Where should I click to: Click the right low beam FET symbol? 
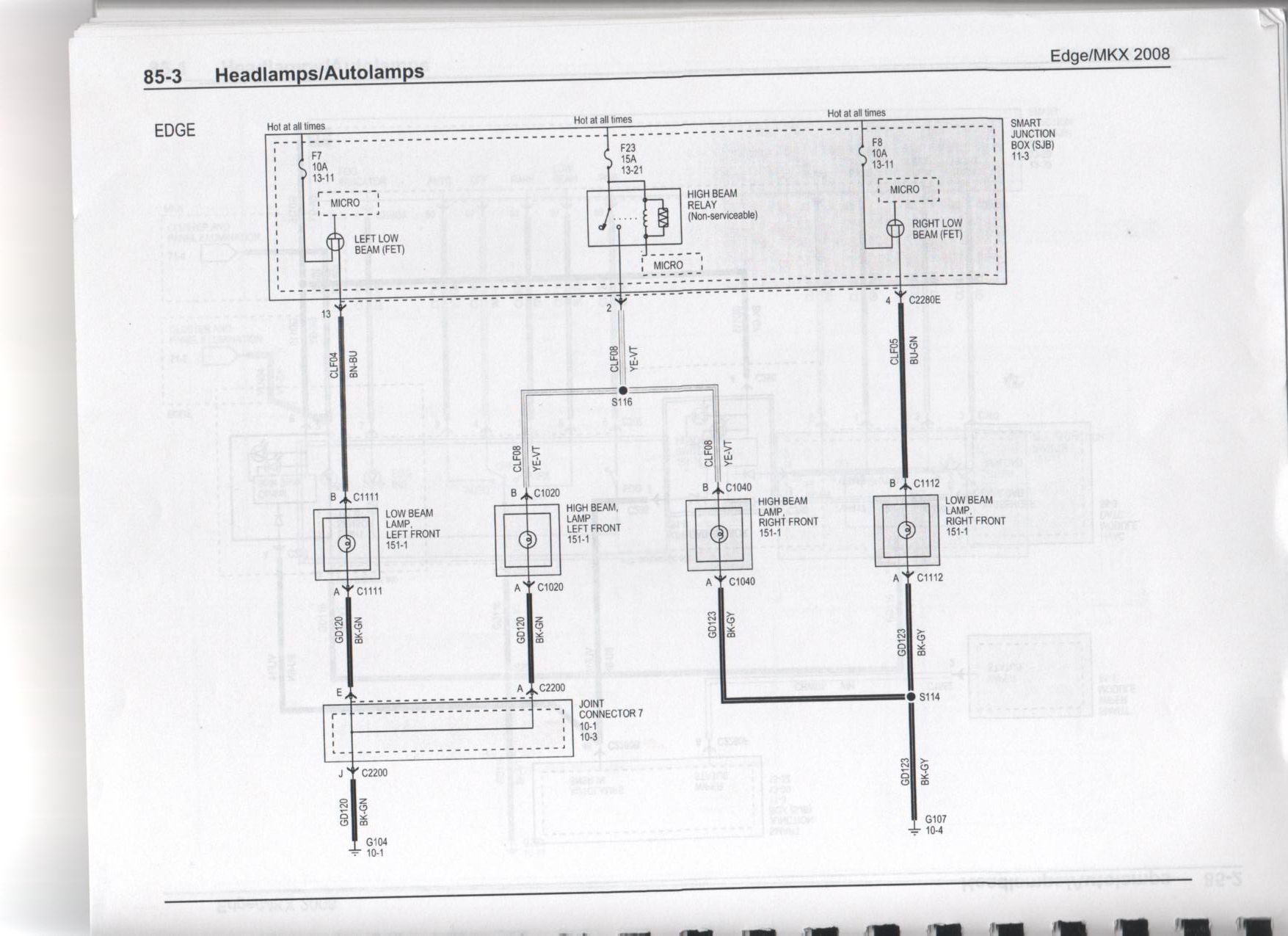pos(895,228)
